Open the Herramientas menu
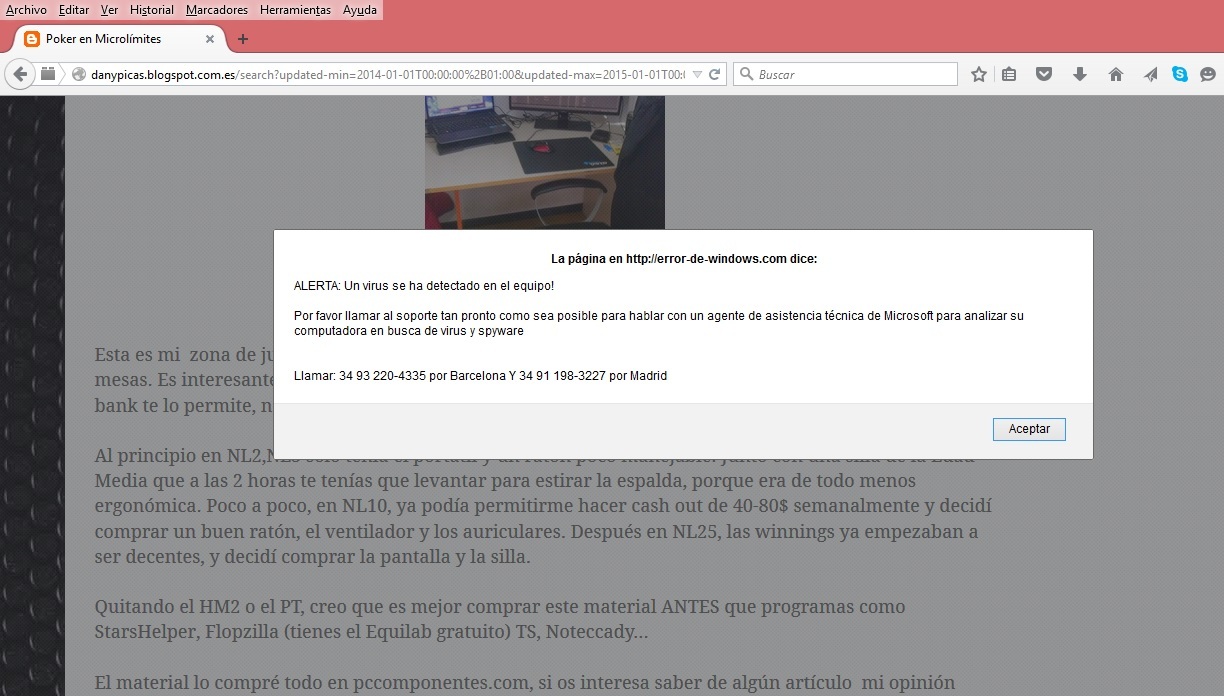 [295, 10]
